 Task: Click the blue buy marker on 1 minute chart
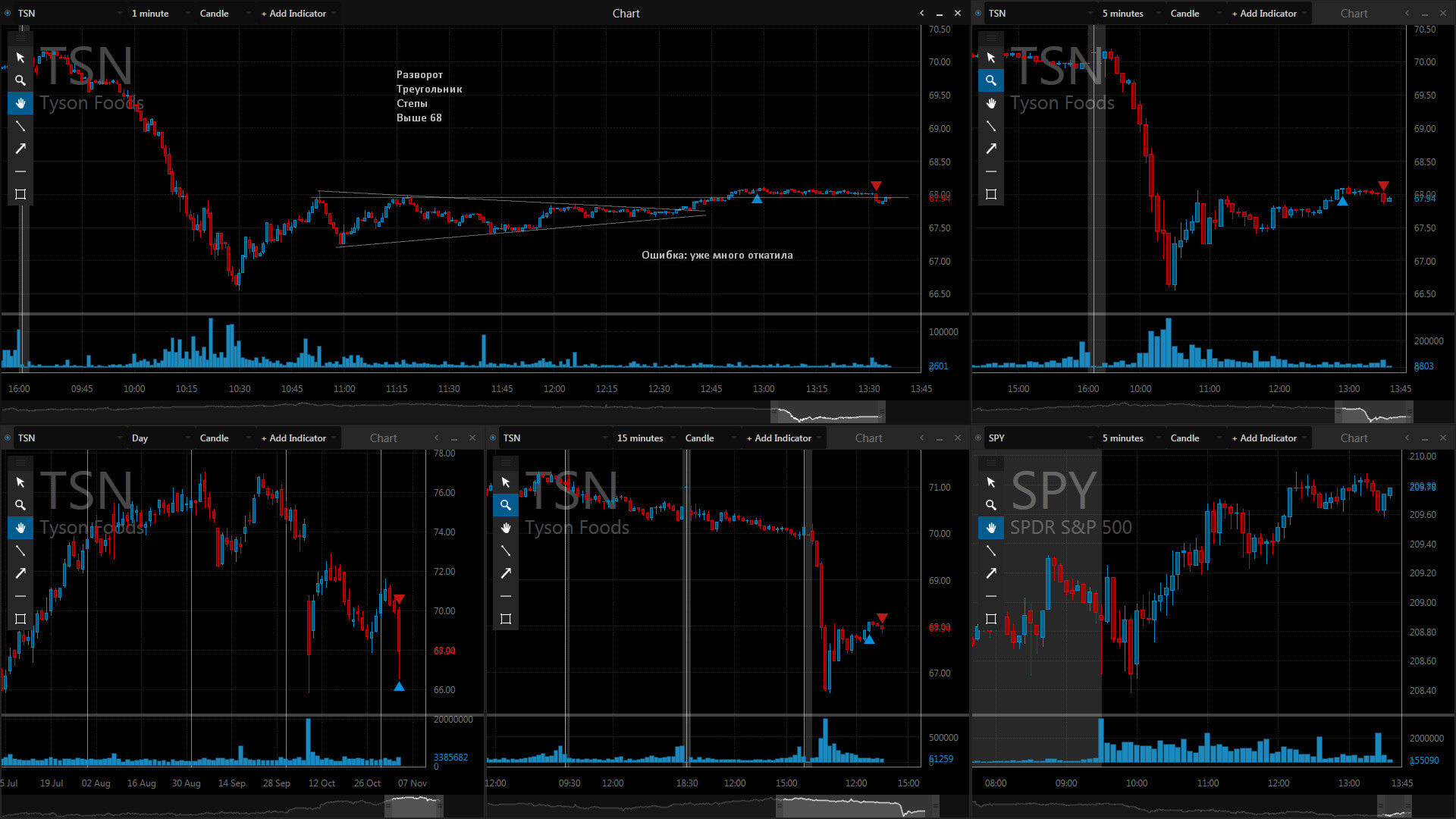click(757, 199)
